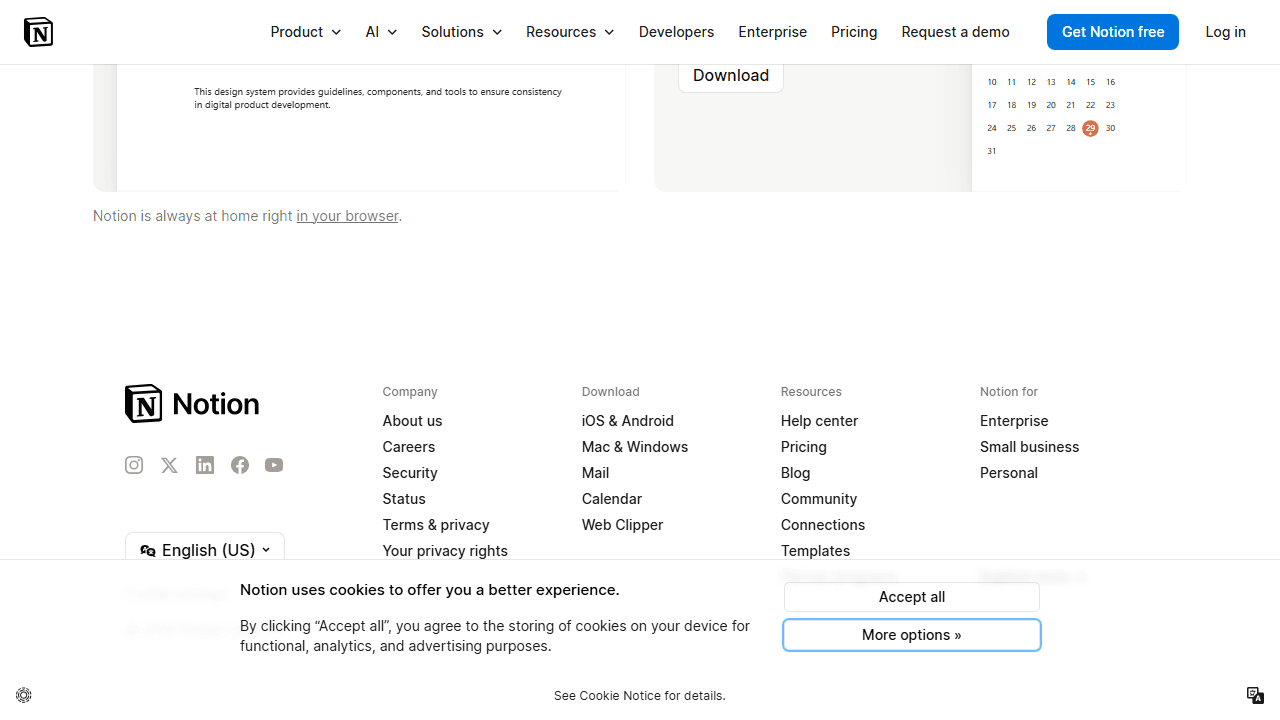Open the Small business link
This screenshot has height=720, width=1280.
click(1030, 447)
